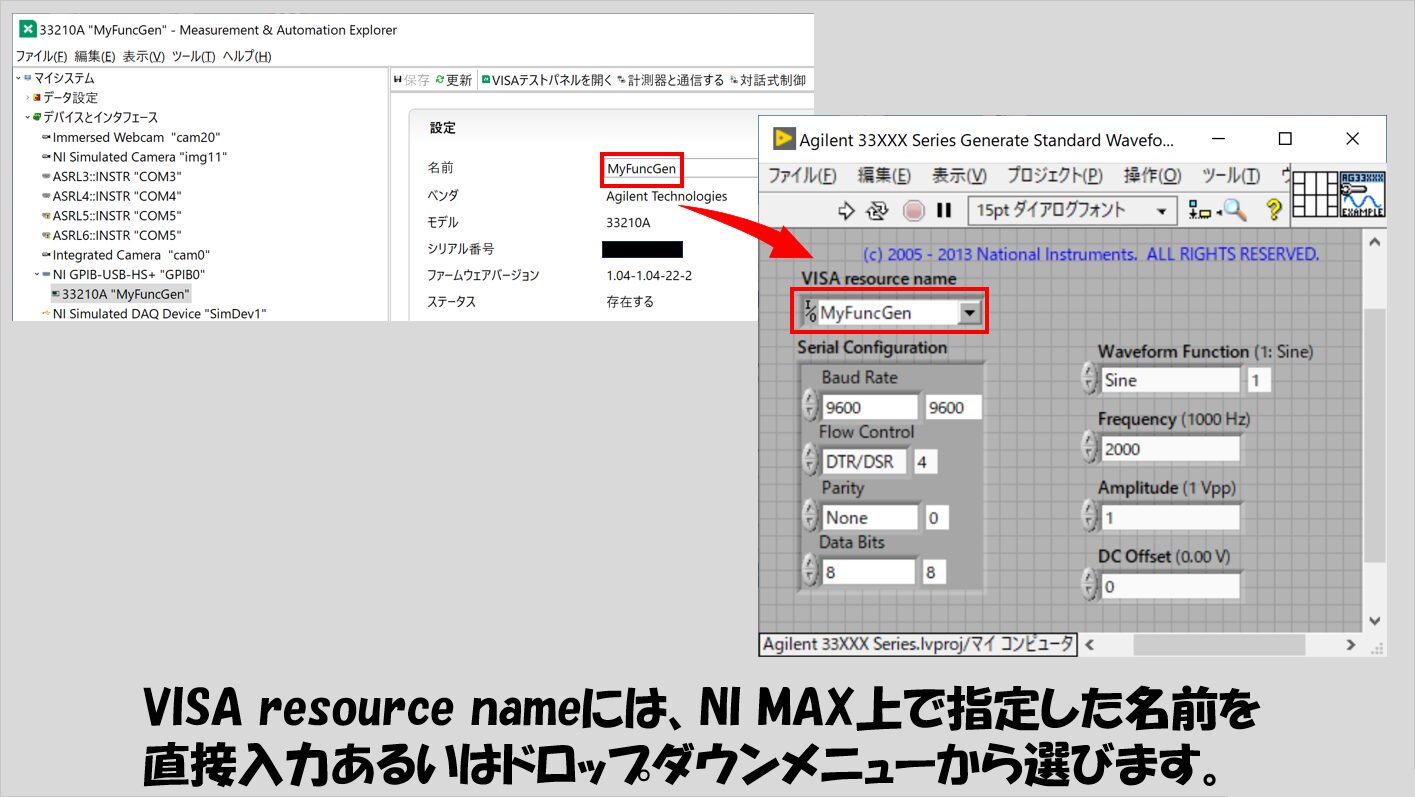Viewport: 1415px width, 797px height.
Task: Click the I/O glyph of VISA resource name
Action: coord(809,312)
